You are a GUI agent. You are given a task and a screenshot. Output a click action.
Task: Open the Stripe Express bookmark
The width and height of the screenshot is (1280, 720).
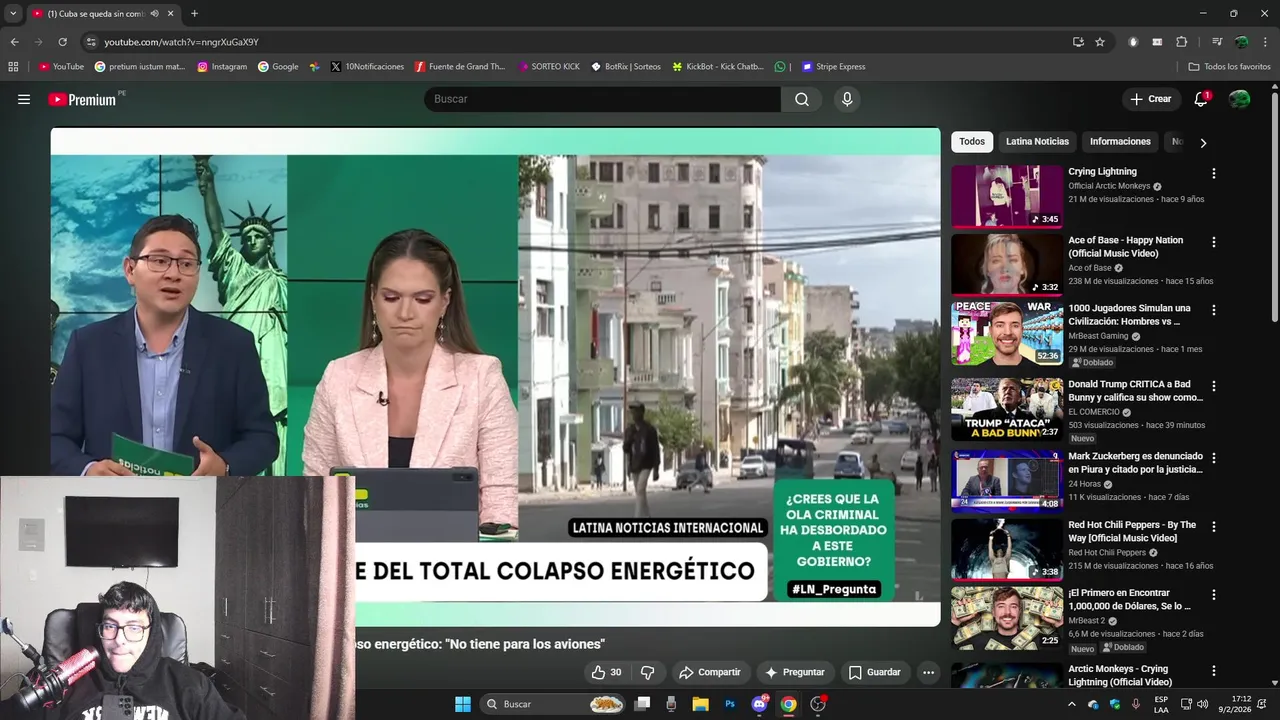pyautogui.click(x=834, y=67)
